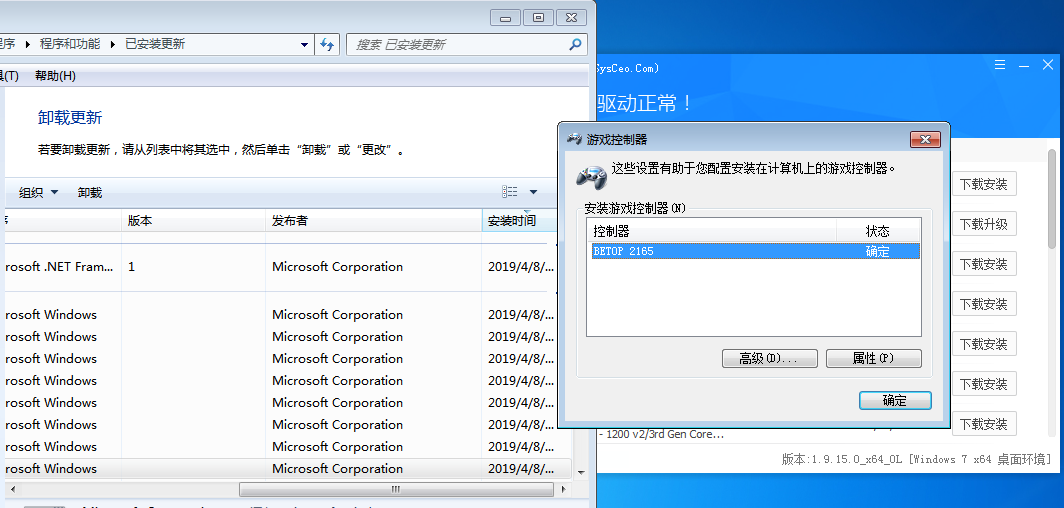This screenshot has height=508, width=1064.
Task: Click the version text 1.9.15.0_x64_OL in driver window
Action: coord(859,459)
